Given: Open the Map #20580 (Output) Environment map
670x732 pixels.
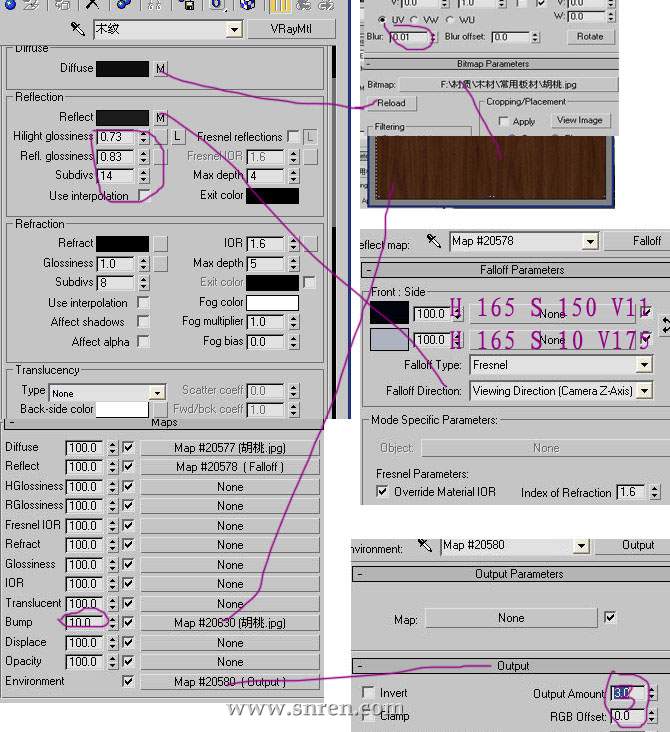Looking at the screenshot, I should coord(230,682).
